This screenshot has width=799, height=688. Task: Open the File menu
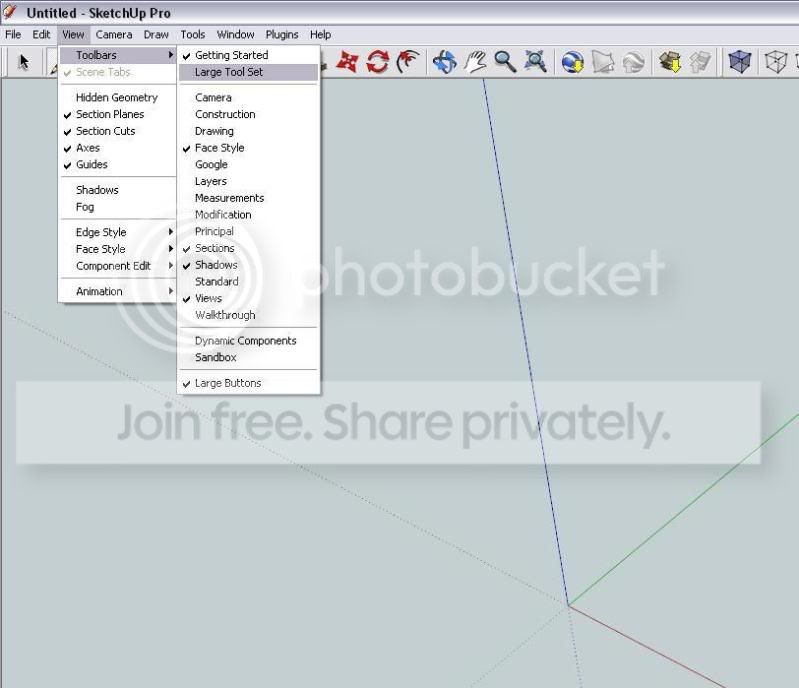[13, 35]
